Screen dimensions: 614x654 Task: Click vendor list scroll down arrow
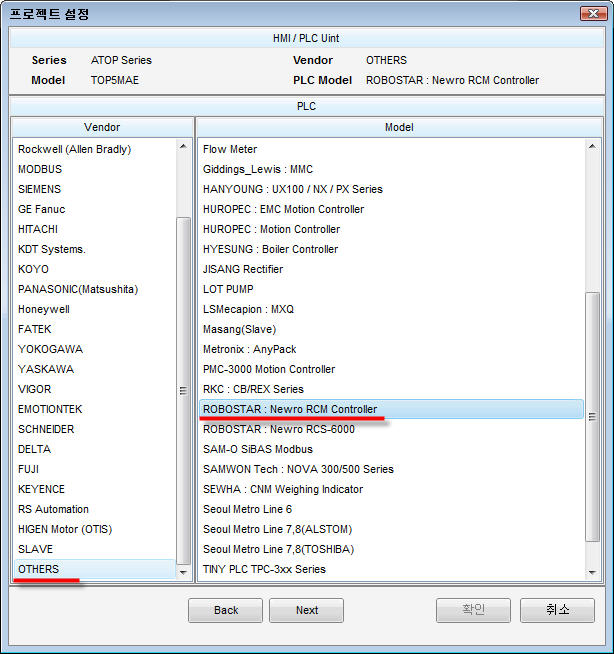pyautogui.click(x=183, y=572)
